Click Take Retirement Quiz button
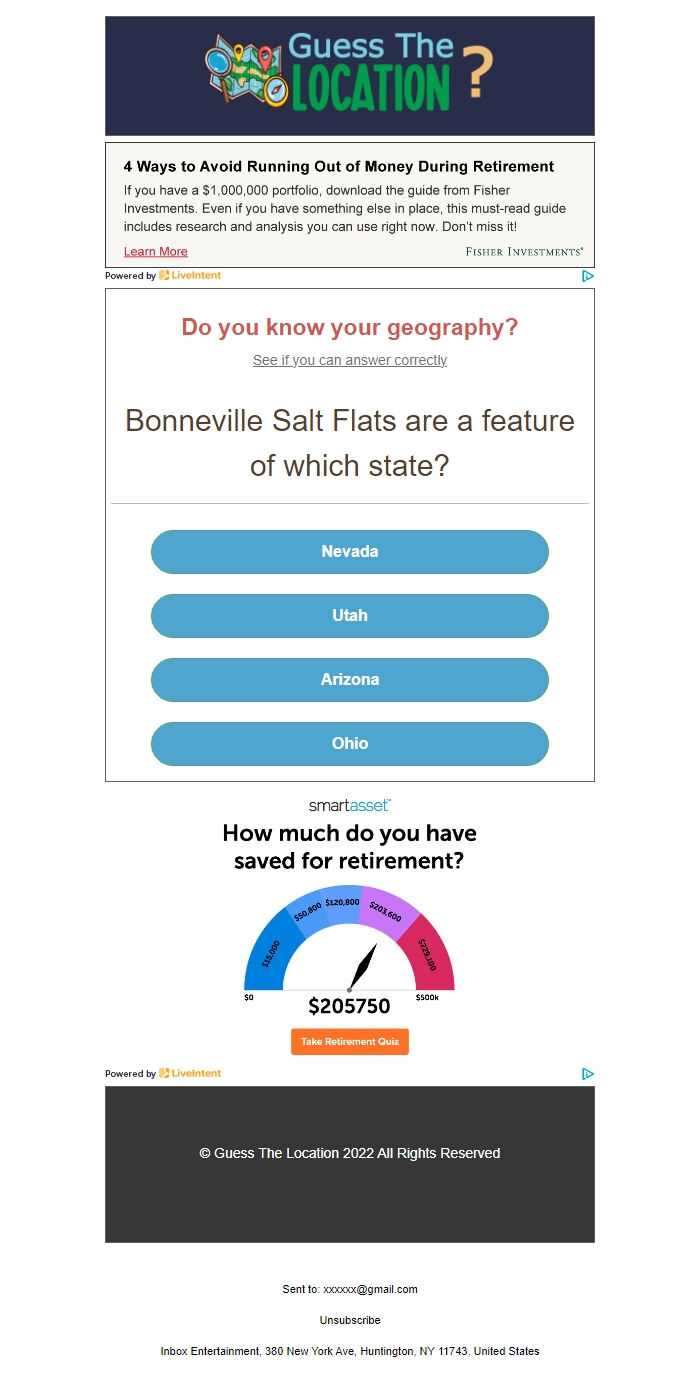The width and height of the screenshot is (700, 1397). coord(350,1042)
